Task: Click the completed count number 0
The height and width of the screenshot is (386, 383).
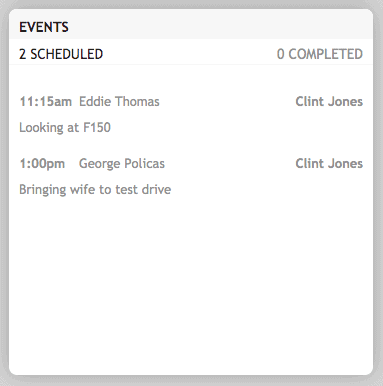Action: pyautogui.click(x=281, y=54)
